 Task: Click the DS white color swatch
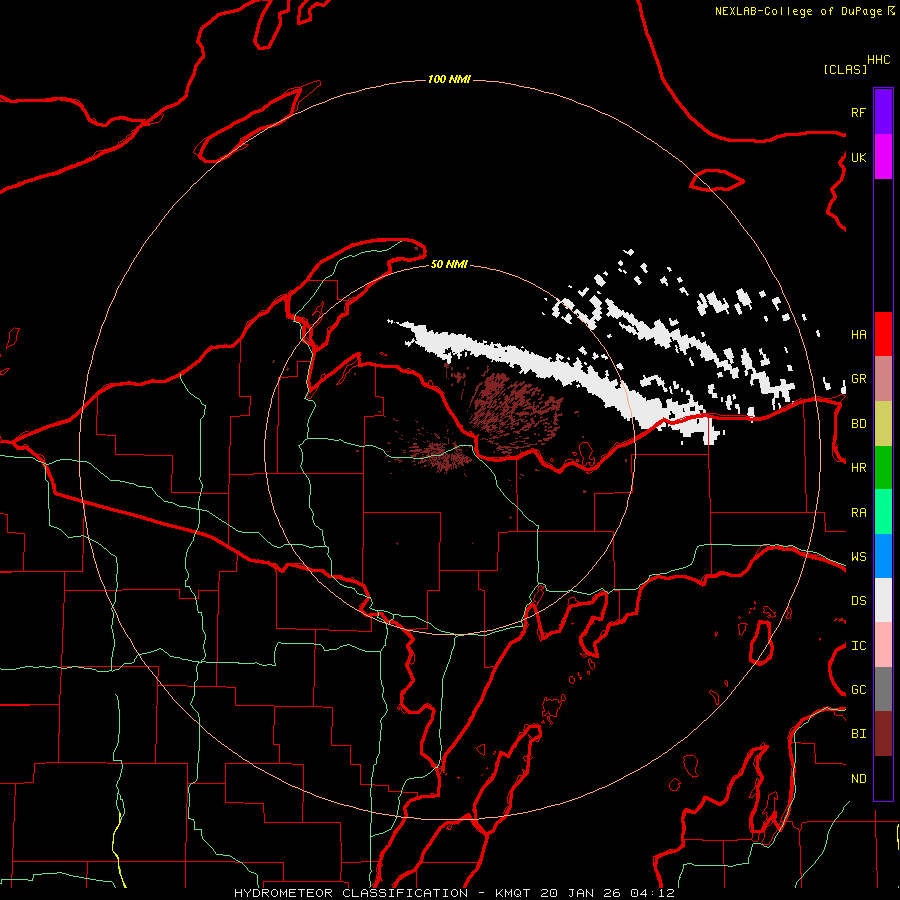883,600
